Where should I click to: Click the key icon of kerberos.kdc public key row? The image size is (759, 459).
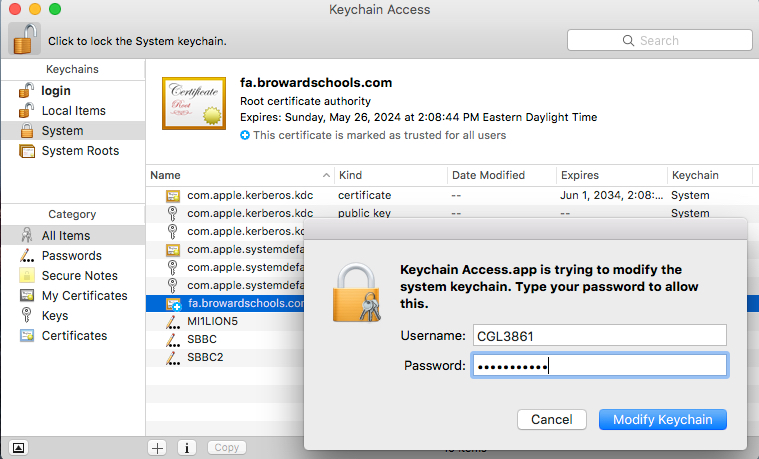pyautogui.click(x=172, y=214)
